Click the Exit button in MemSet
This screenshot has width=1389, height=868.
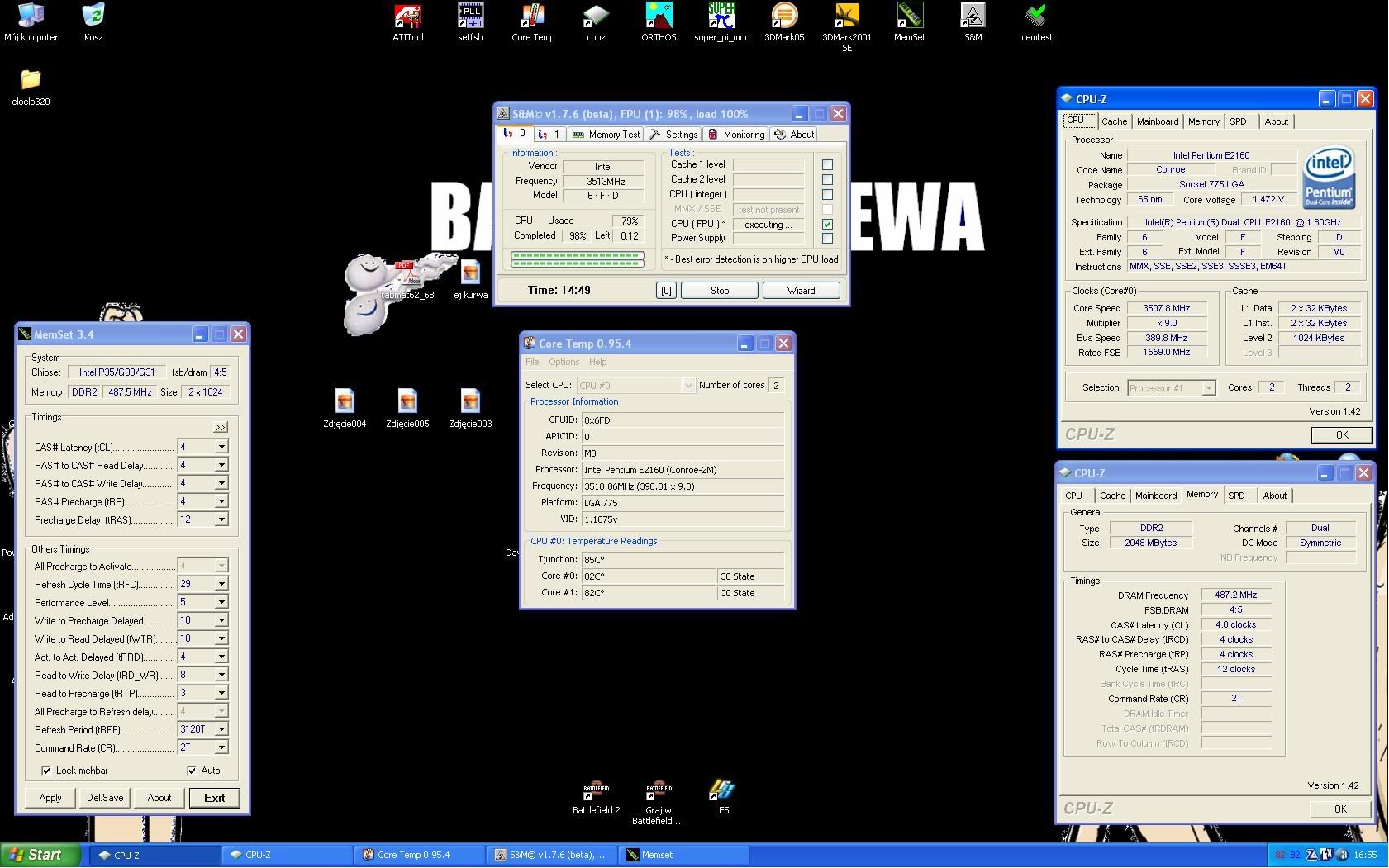[215, 798]
